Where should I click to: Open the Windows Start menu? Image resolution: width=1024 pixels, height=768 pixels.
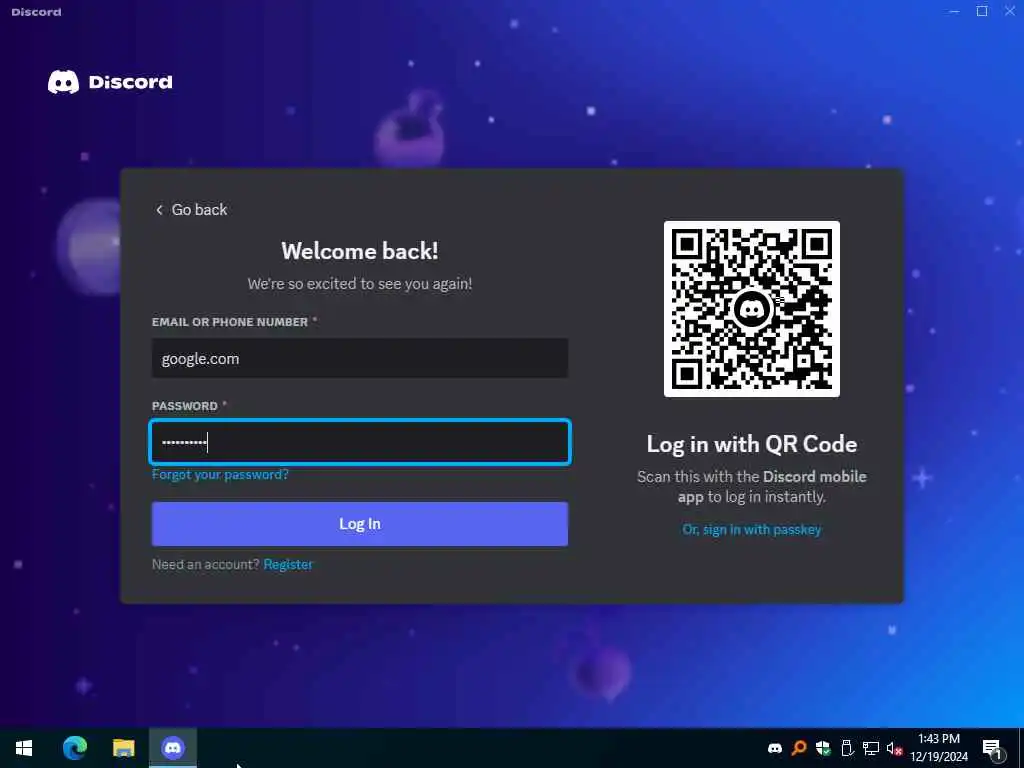pyautogui.click(x=24, y=748)
